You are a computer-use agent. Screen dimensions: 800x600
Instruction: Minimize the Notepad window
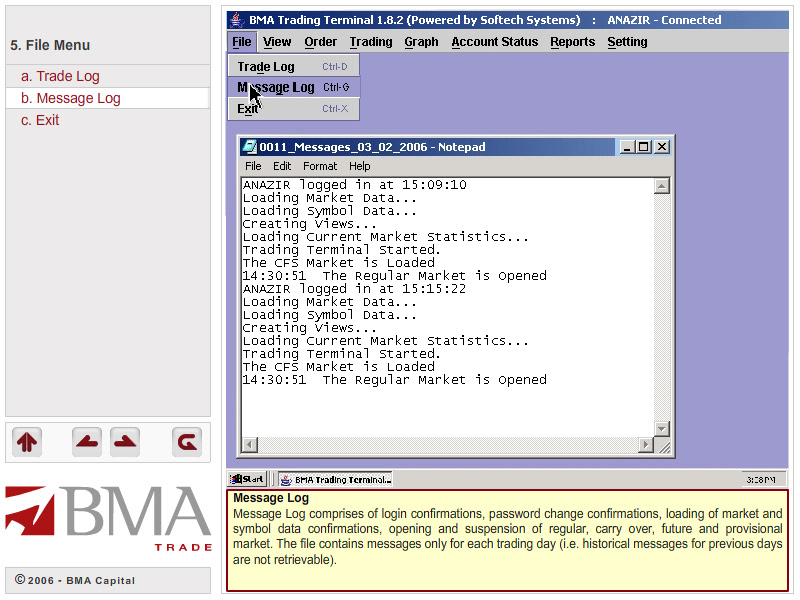tap(627, 147)
